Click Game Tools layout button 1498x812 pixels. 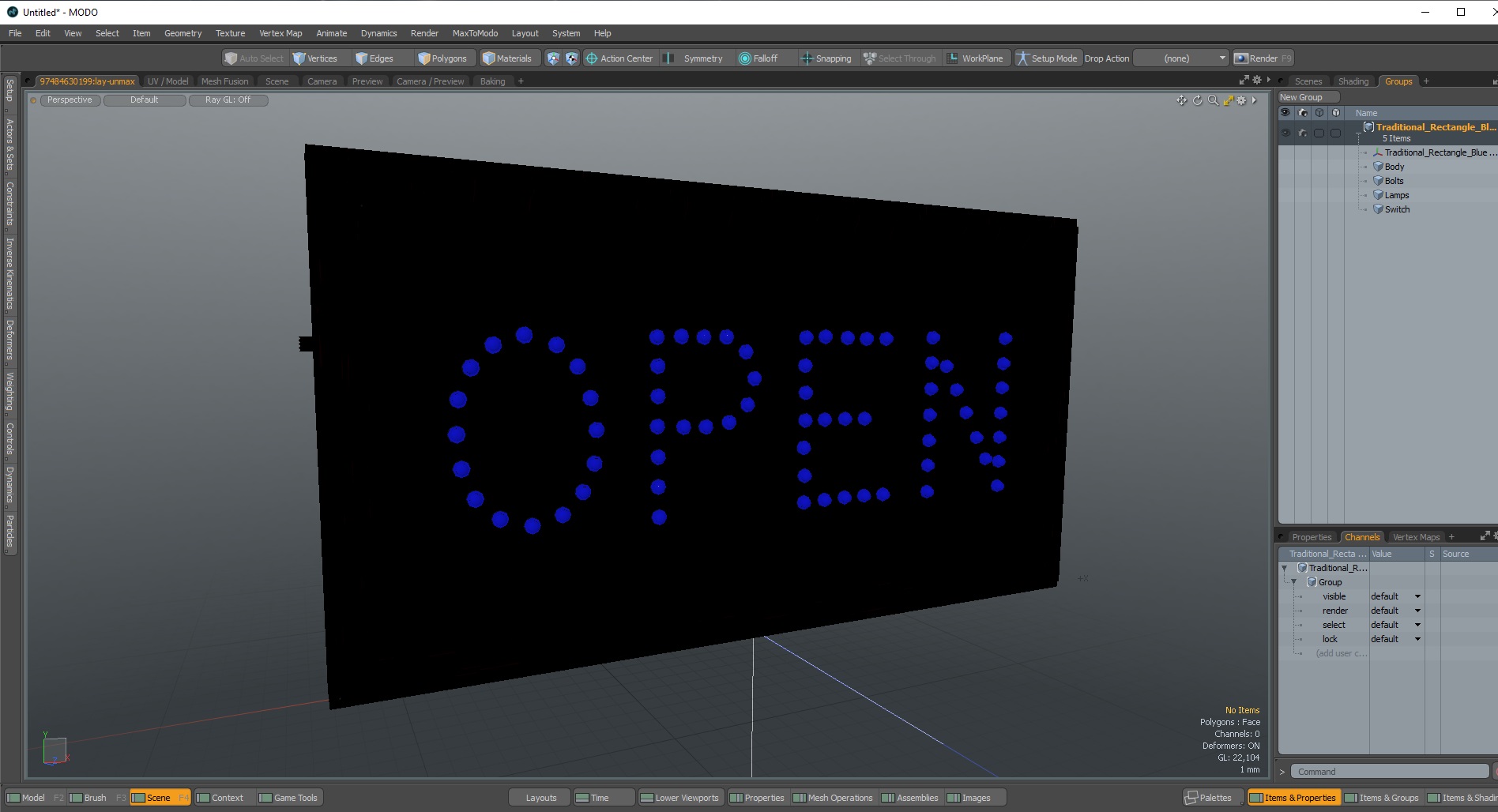288,798
